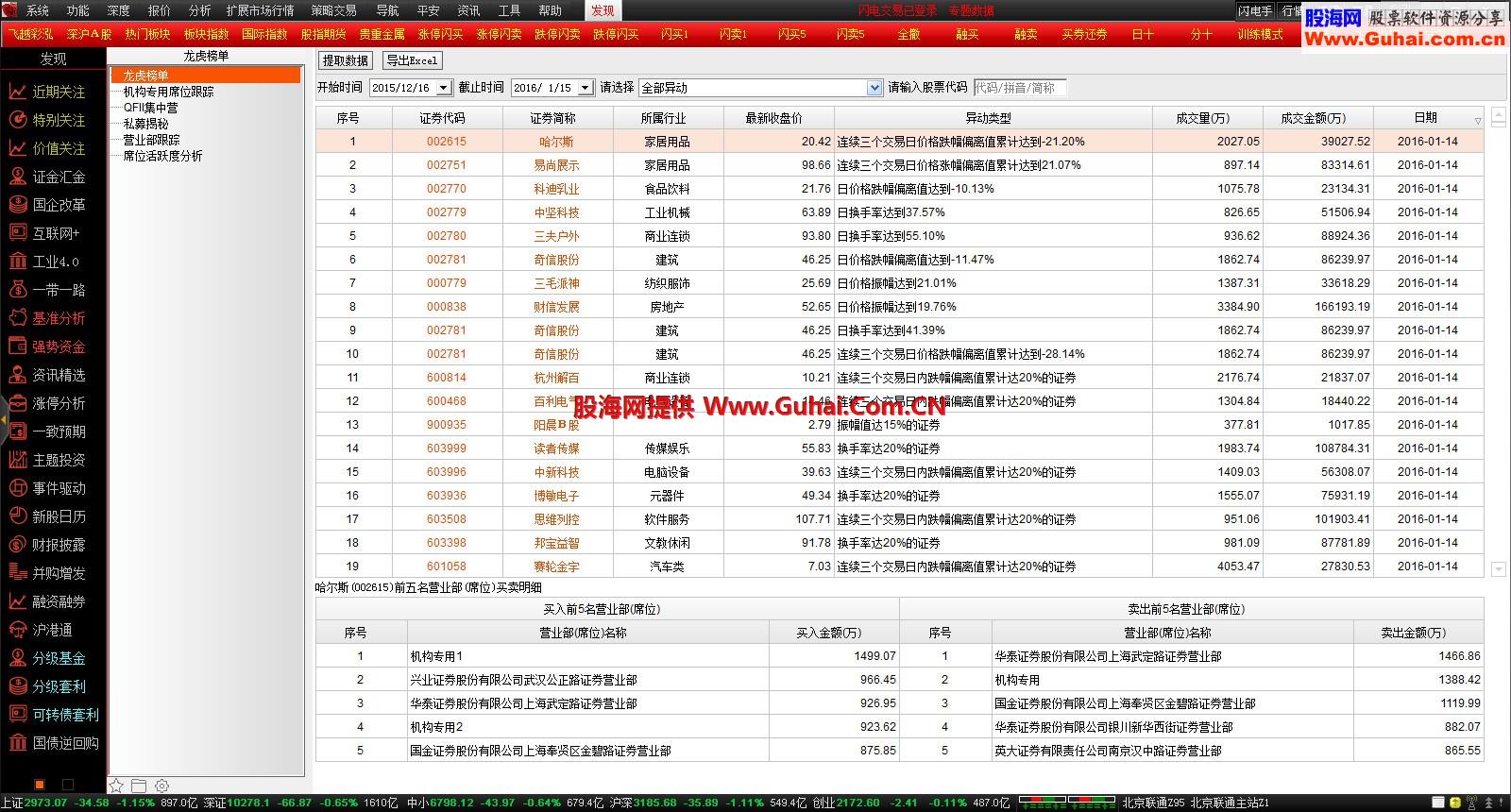This screenshot has width=1511, height=812.
Task: Select 席位活跃度分析 in the list
Action: [x=162, y=156]
